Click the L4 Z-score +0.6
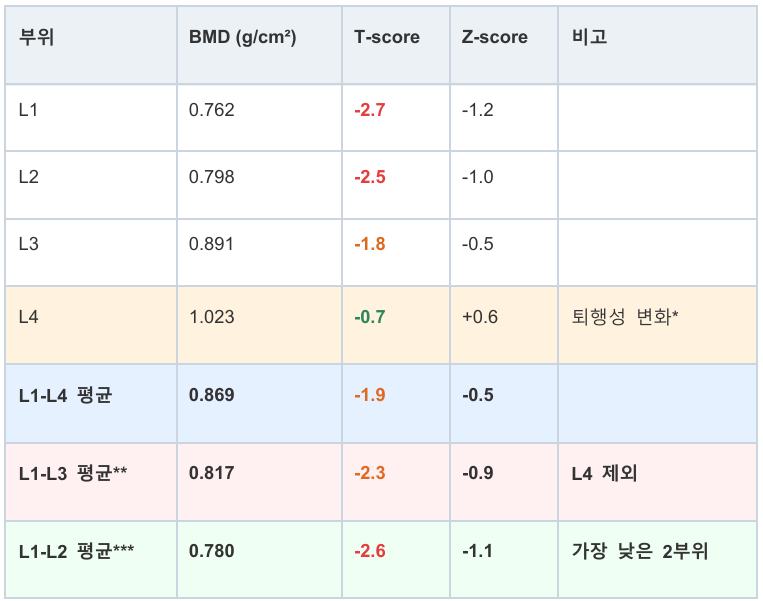This screenshot has height=601, width=763. coord(480,317)
